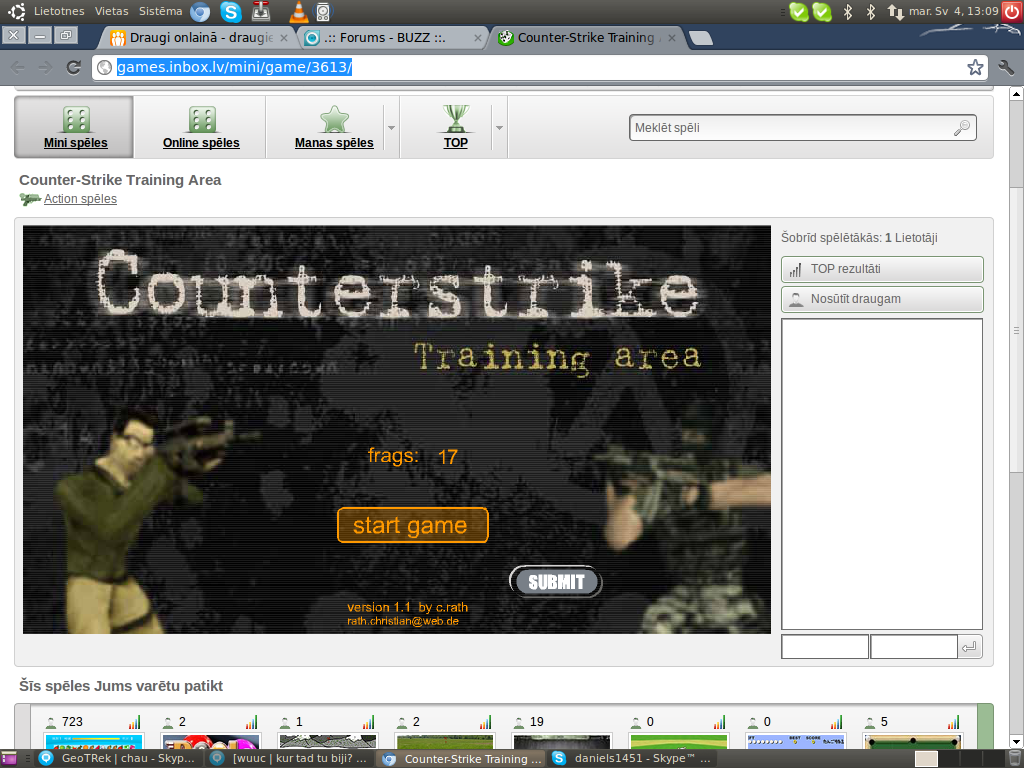The width and height of the screenshot is (1024, 768).
Task: Launch VLC cone icon in top panel
Action: pyautogui.click(x=298, y=12)
